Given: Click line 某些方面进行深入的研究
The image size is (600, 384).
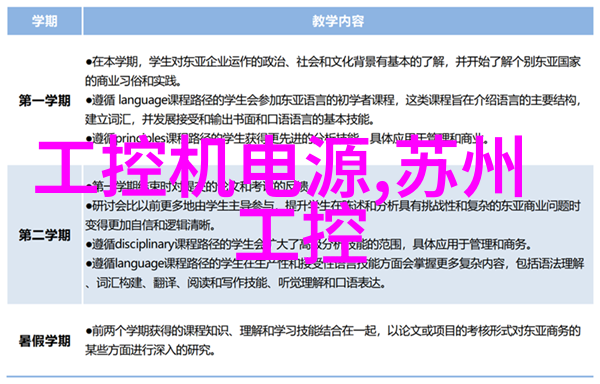Looking at the screenshot, I should point(149,350).
